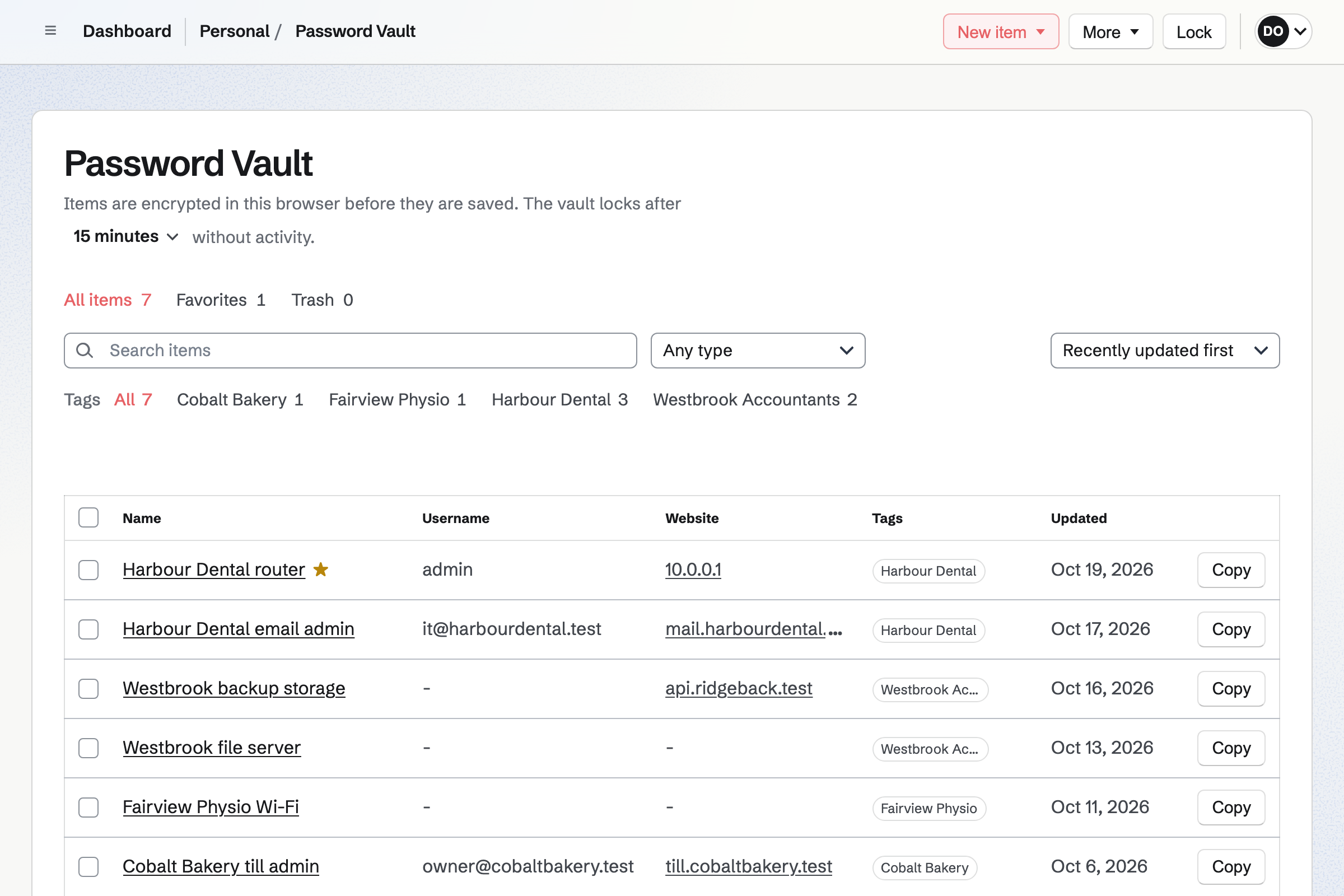Open the DO user avatar menu
This screenshot has width=1344, height=896.
click(x=1283, y=31)
